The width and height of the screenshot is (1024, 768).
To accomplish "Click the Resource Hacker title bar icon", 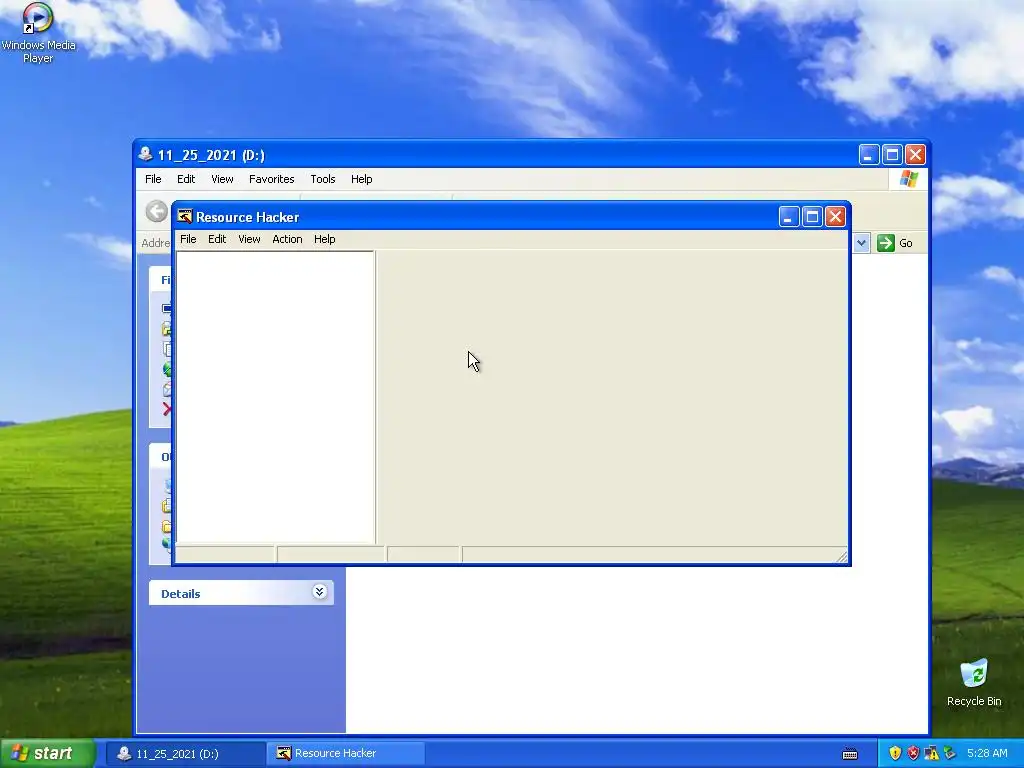I will [185, 216].
